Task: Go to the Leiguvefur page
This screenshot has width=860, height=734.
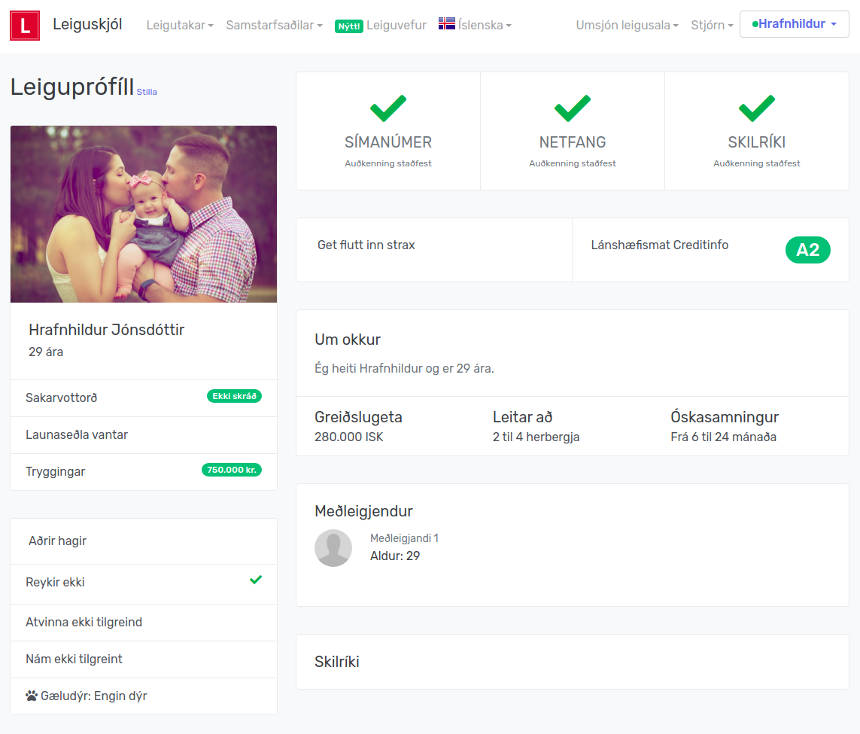Action: [396, 25]
